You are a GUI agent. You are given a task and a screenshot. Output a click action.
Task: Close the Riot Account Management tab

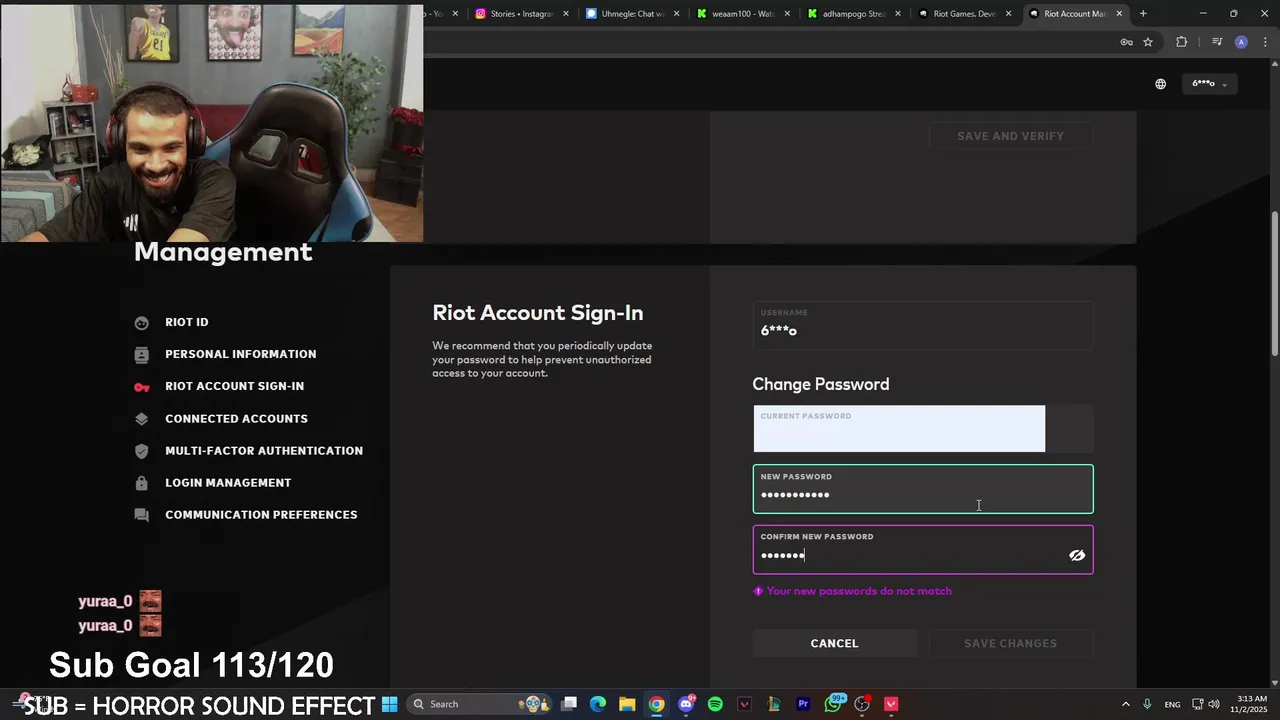click(1119, 14)
